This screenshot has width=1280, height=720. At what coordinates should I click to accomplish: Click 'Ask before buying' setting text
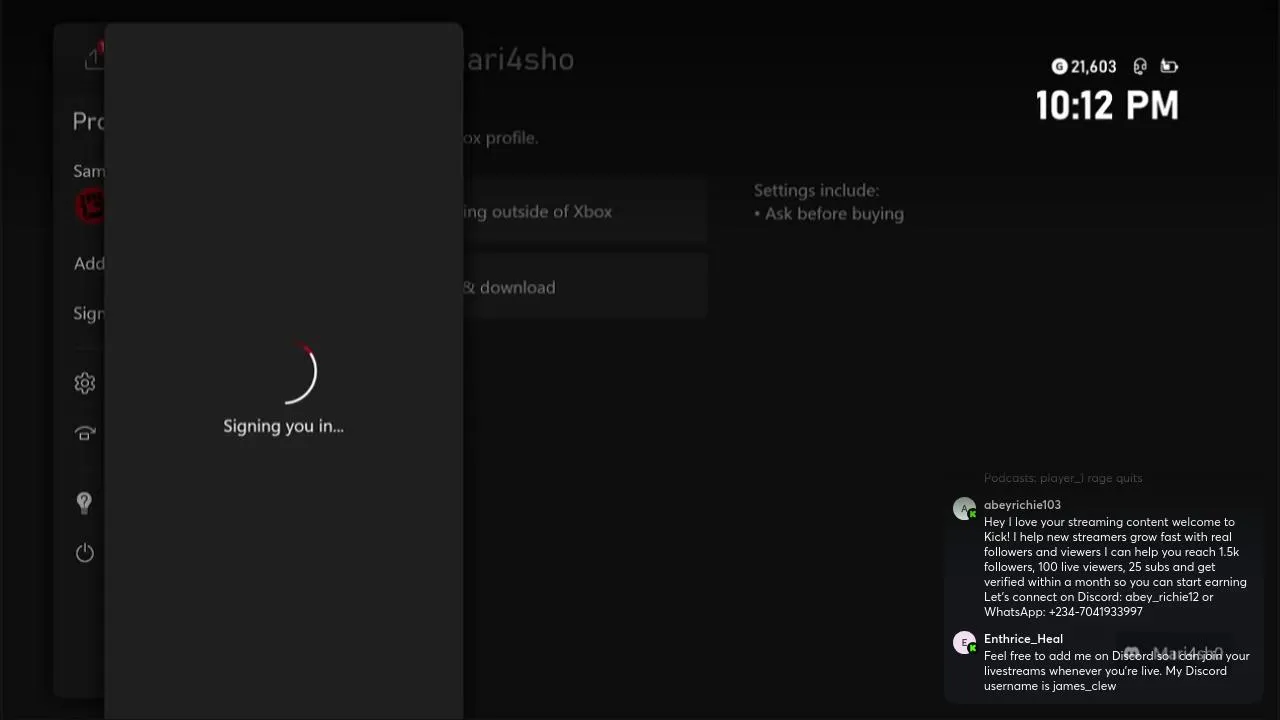click(834, 213)
